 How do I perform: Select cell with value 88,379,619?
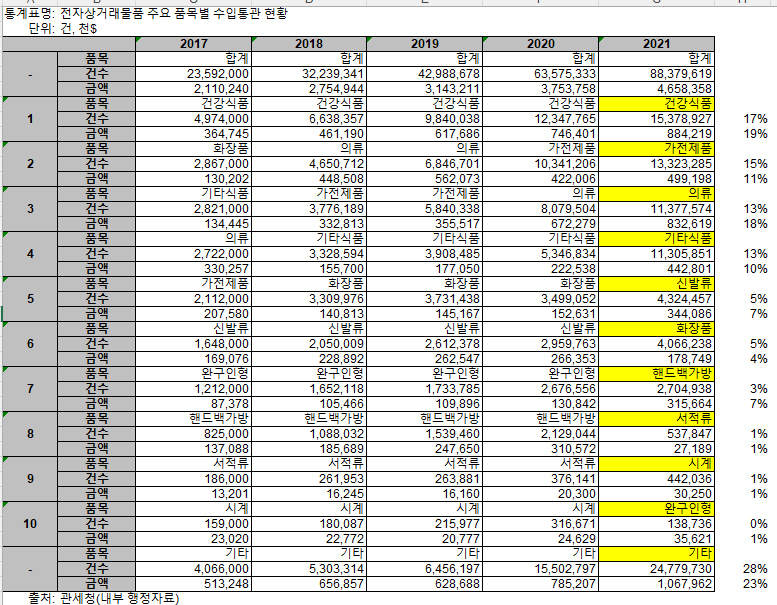pos(657,74)
